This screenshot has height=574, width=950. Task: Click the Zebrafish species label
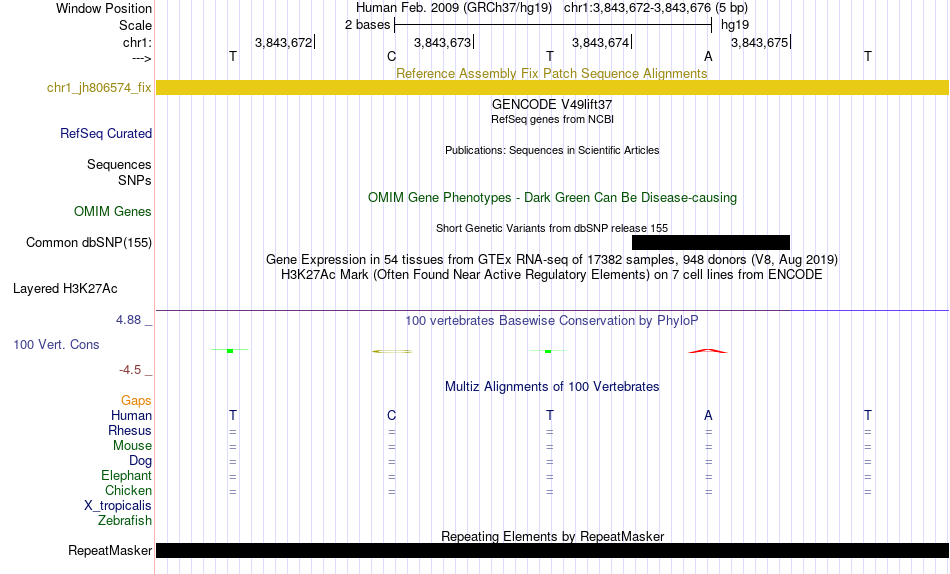coord(125,521)
